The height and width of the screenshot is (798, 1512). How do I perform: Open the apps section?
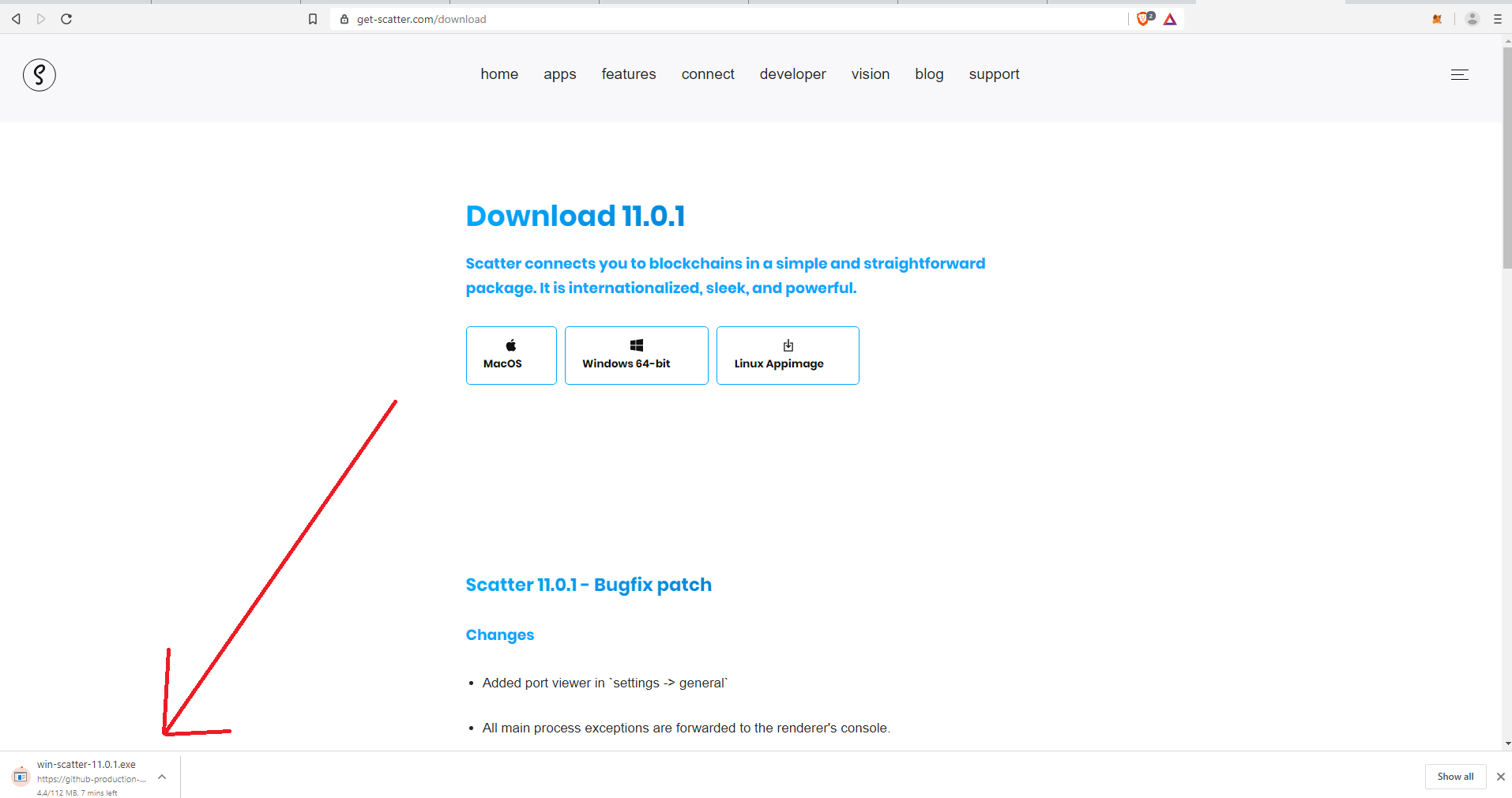pyautogui.click(x=560, y=74)
